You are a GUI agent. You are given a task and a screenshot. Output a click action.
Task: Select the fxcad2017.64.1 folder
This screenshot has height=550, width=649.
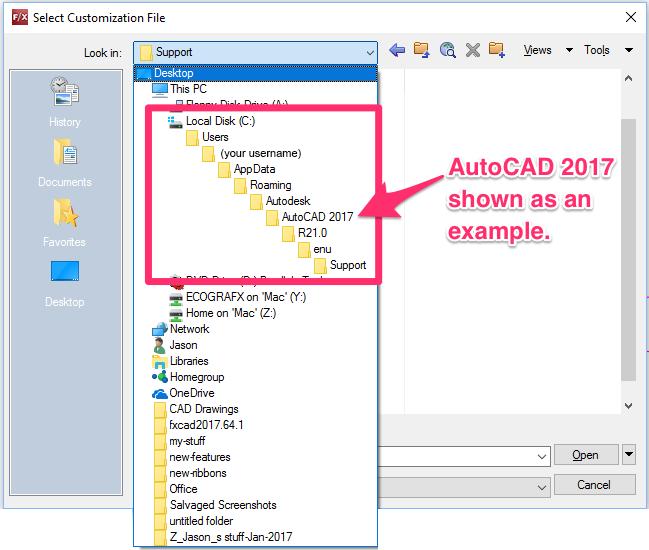point(199,425)
